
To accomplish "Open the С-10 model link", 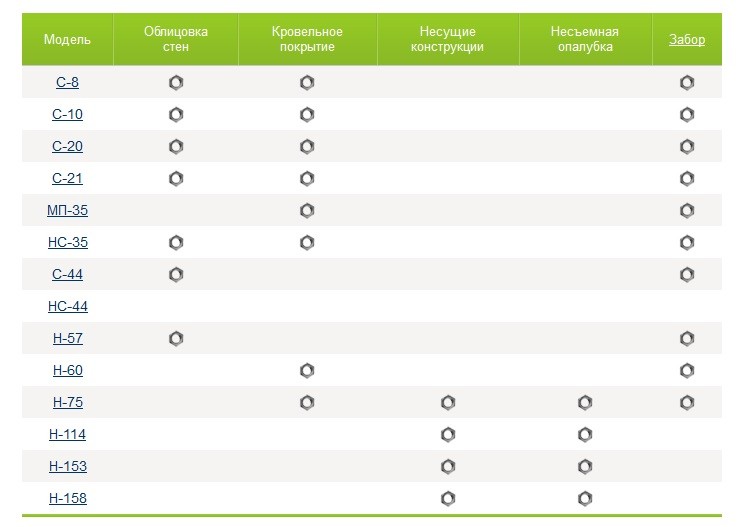I will 67,114.
